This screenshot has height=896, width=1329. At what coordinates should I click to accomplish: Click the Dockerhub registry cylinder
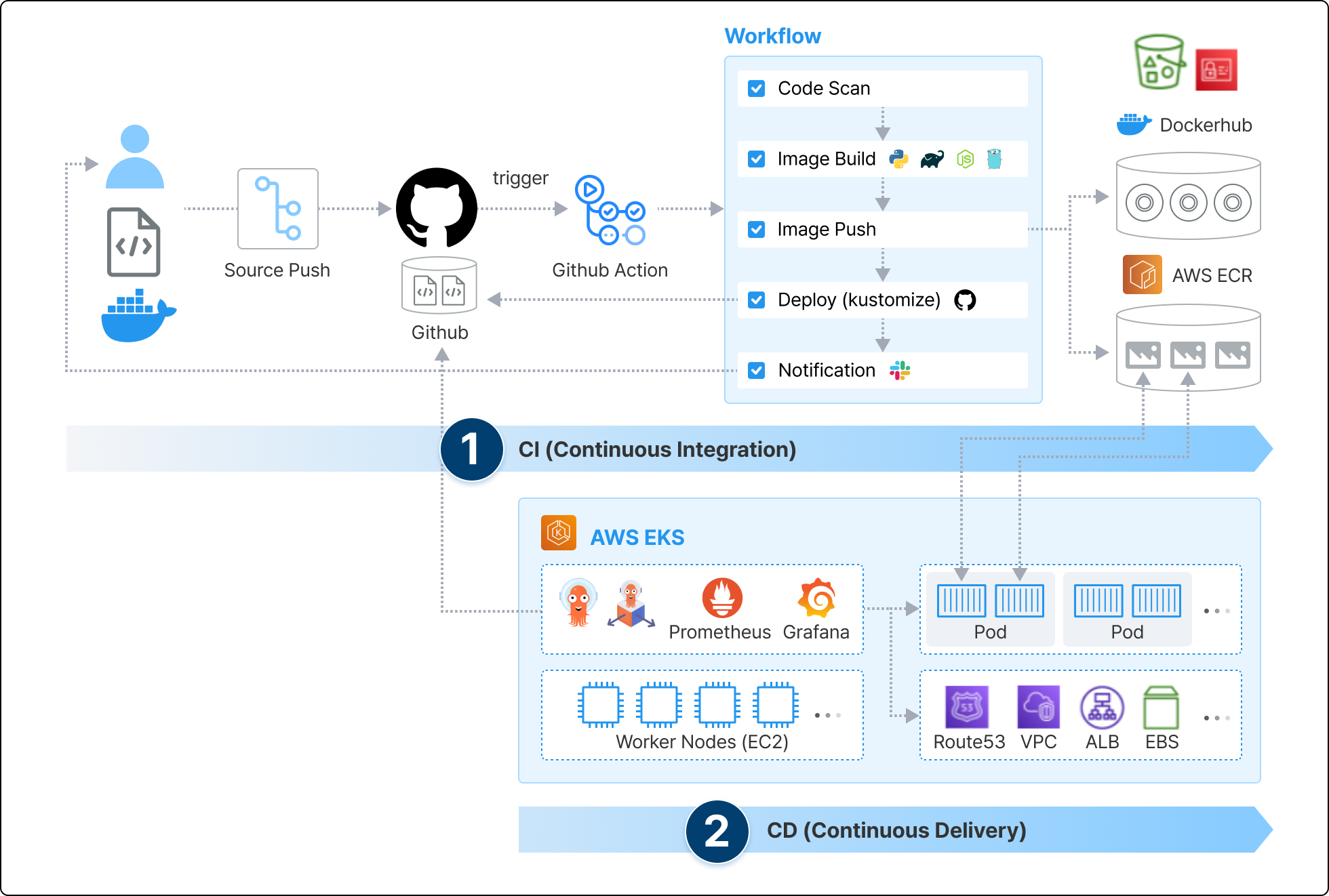coord(1188,196)
